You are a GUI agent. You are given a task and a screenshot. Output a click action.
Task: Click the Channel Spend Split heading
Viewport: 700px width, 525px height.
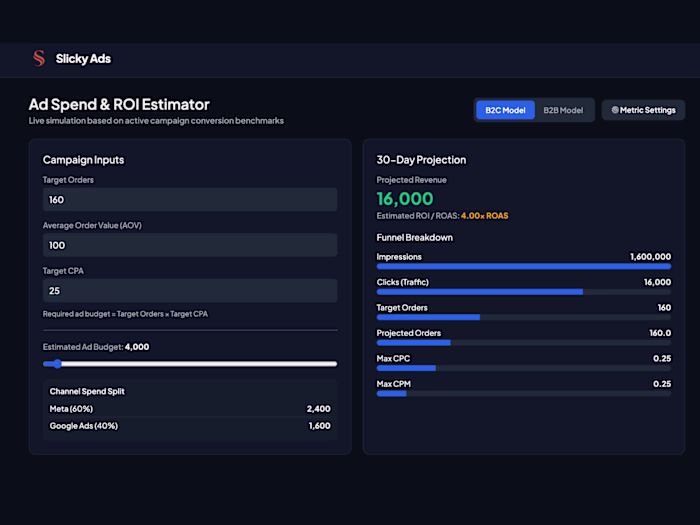[x=87, y=392]
